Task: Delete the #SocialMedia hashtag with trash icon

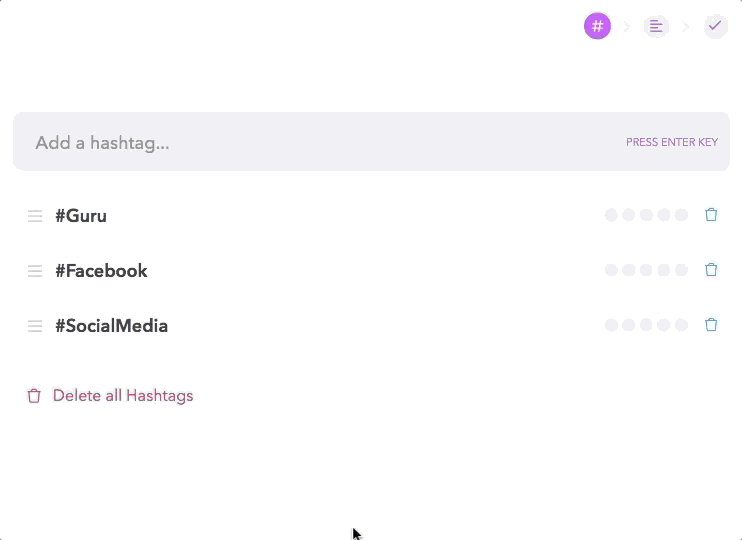Action: tap(711, 324)
